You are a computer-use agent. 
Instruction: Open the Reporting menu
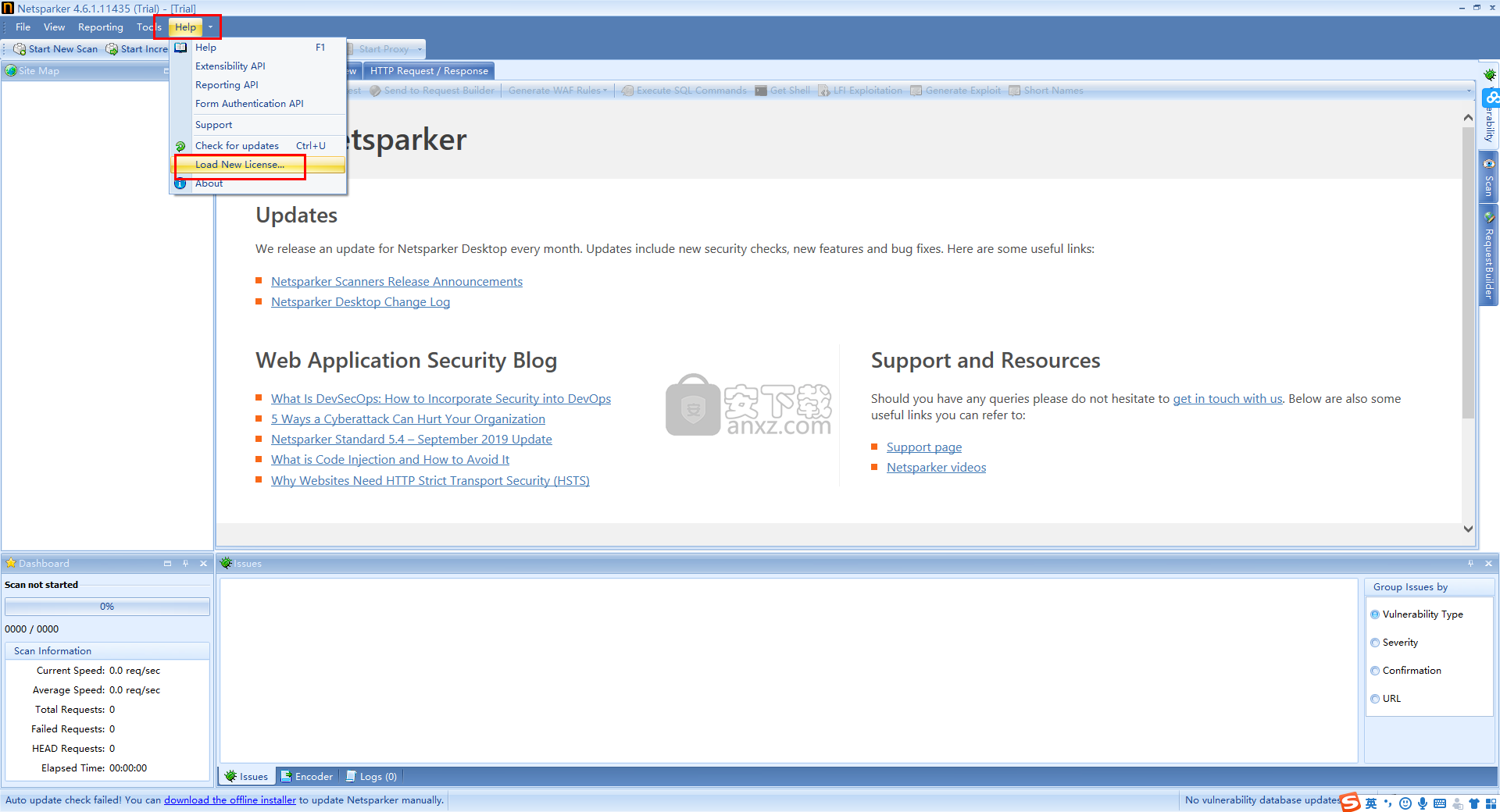tap(101, 27)
